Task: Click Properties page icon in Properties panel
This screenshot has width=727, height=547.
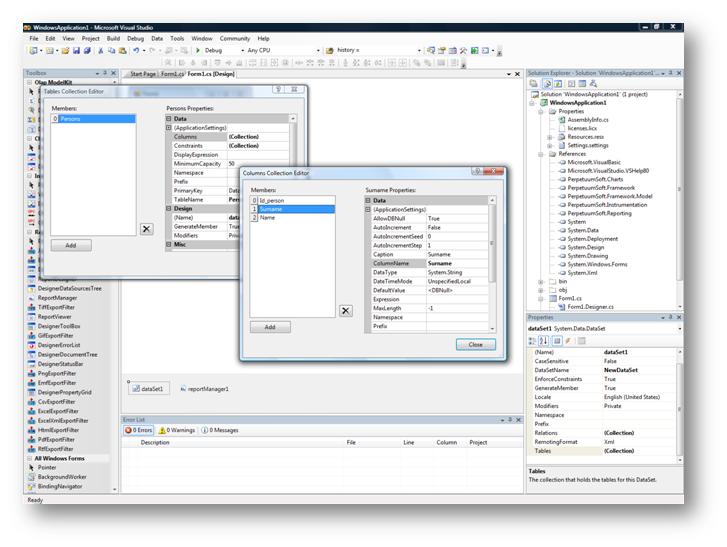Action: pos(581,341)
